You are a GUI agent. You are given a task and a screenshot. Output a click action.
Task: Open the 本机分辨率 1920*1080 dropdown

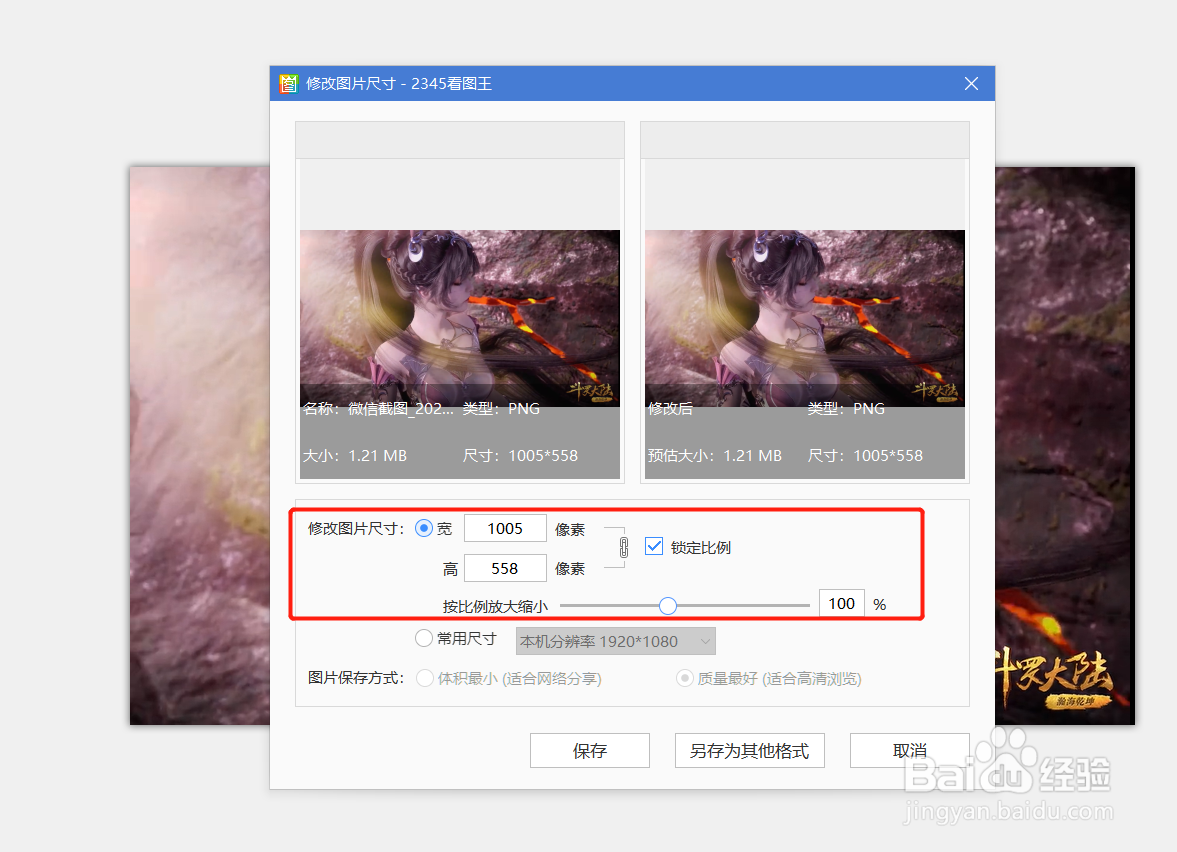point(614,640)
